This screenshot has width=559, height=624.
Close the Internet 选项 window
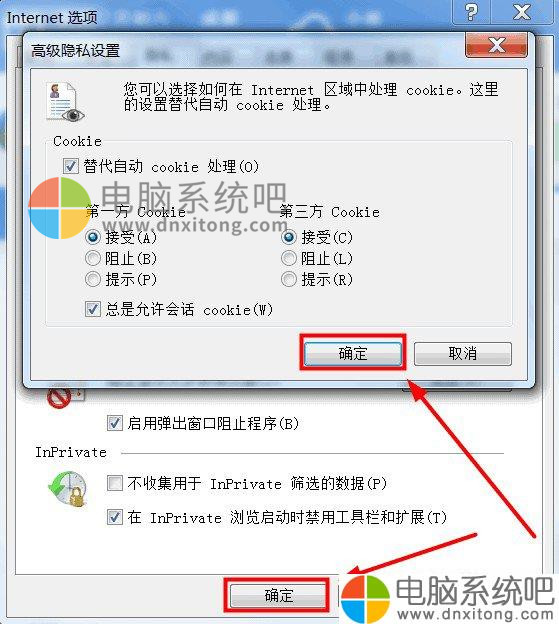click(522, 12)
